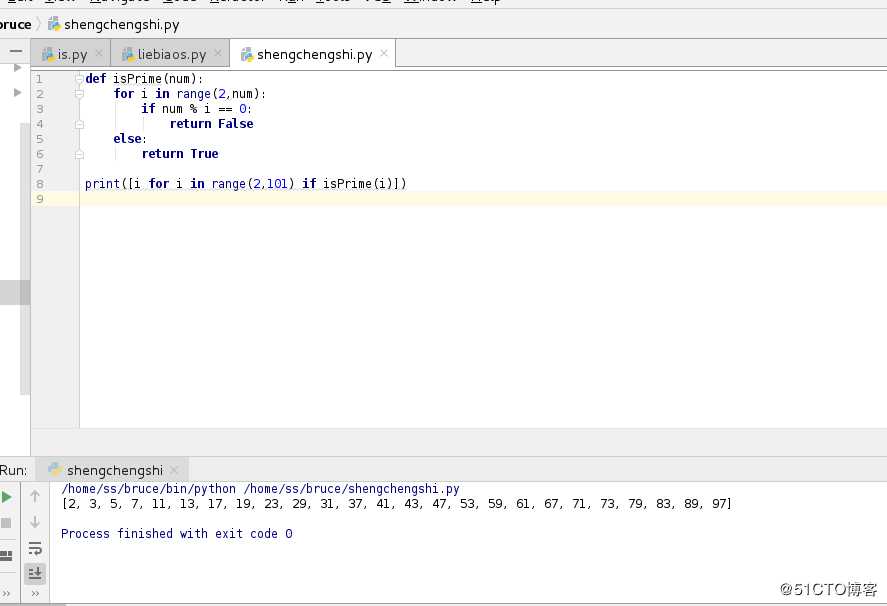Click fold end marker at line 6

click(x=79, y=154)
